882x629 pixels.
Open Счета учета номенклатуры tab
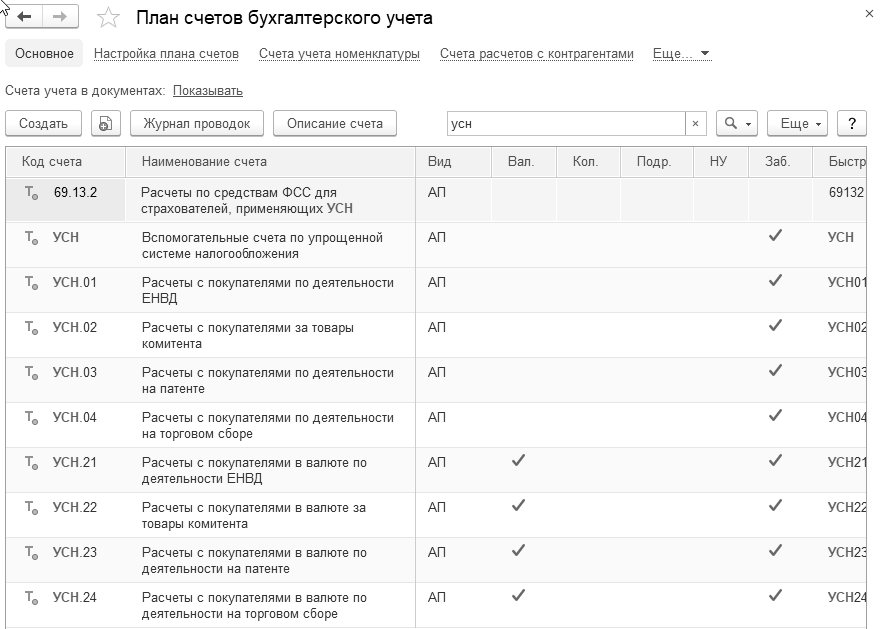[339, 54]
